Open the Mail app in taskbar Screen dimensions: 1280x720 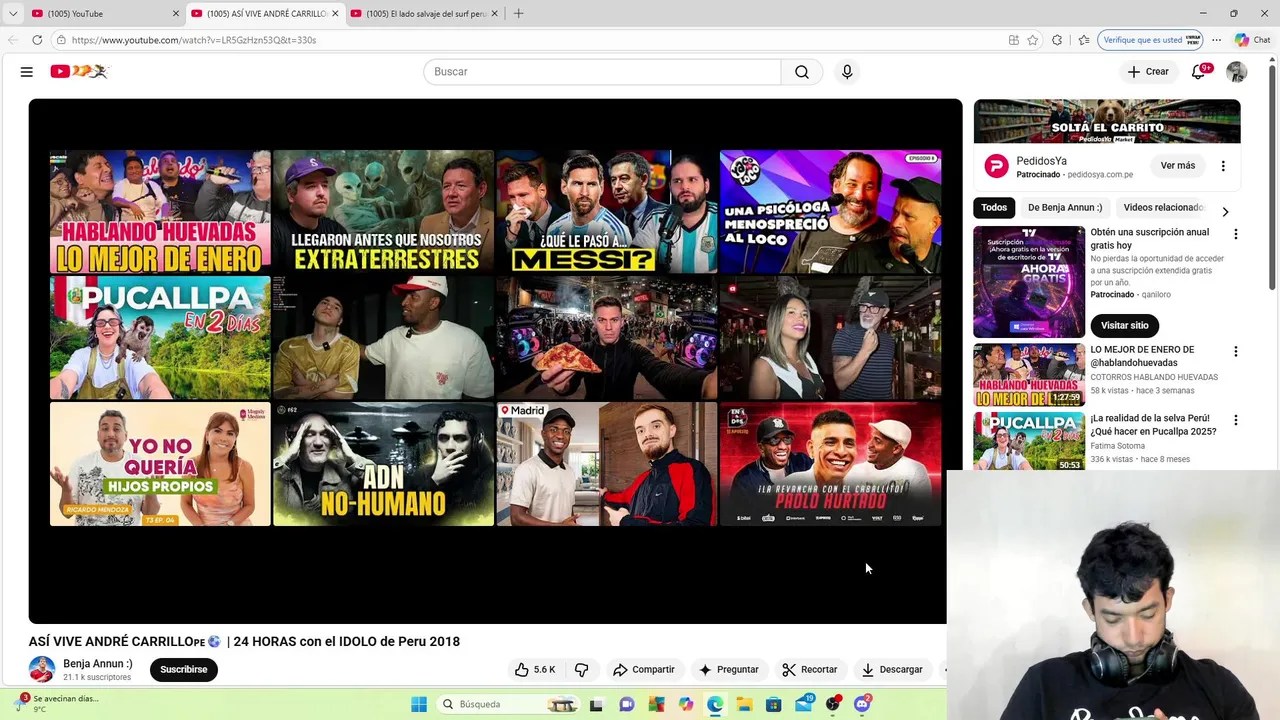804,704
